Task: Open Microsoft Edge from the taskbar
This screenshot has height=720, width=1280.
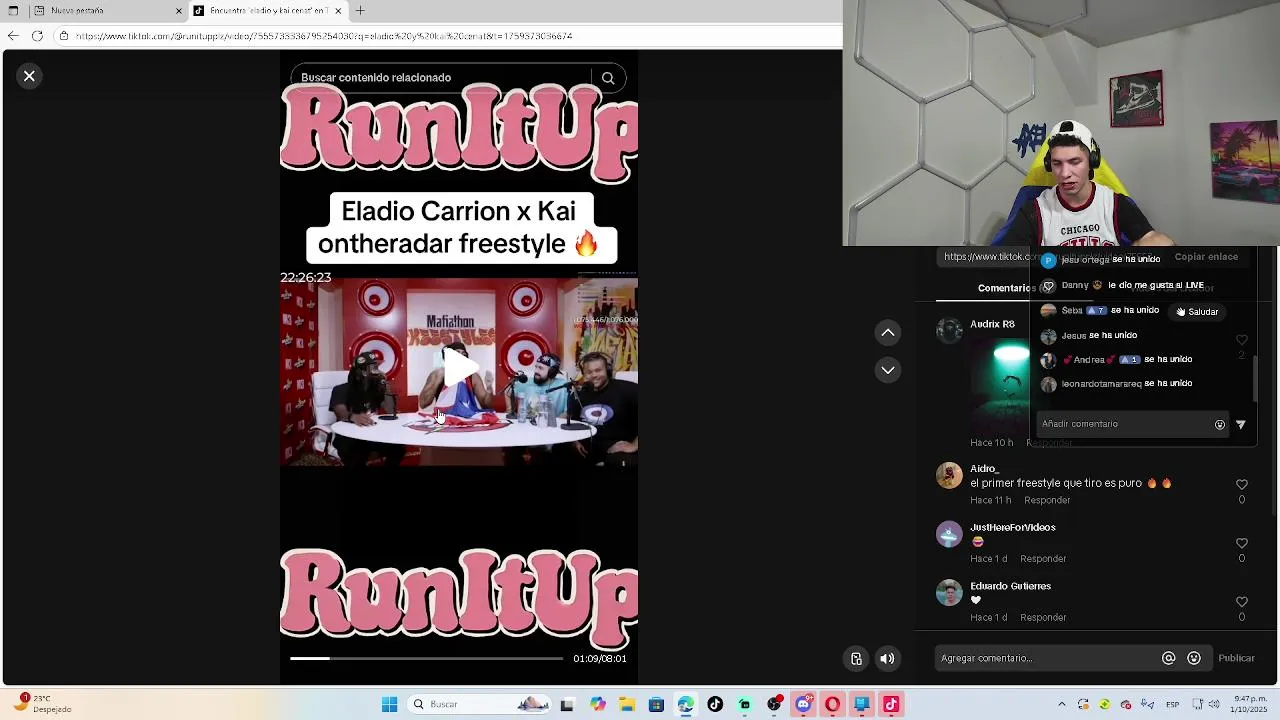Action: [685, 704]
